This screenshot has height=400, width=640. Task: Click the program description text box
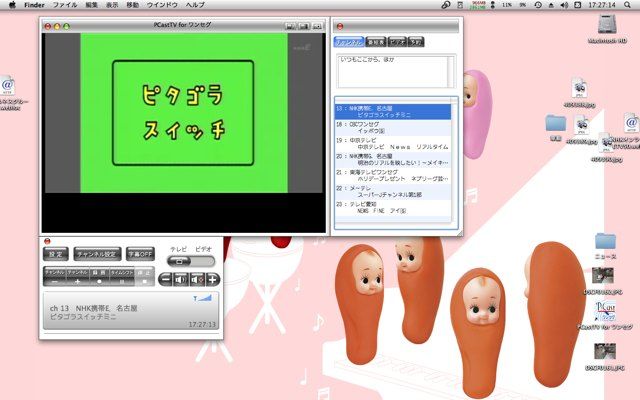[392, 71]
